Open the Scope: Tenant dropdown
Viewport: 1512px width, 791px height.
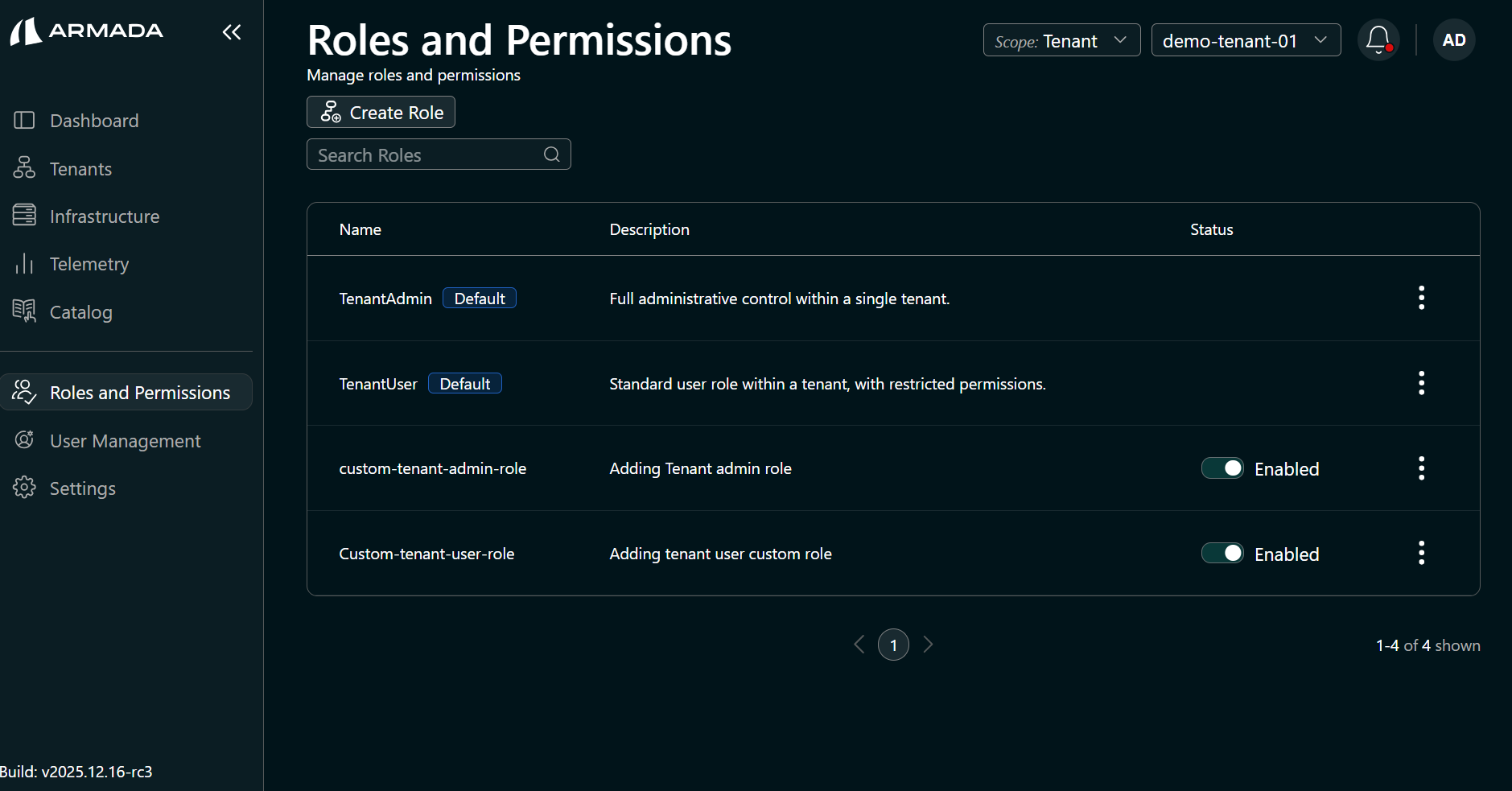(x=1061, y=39)
